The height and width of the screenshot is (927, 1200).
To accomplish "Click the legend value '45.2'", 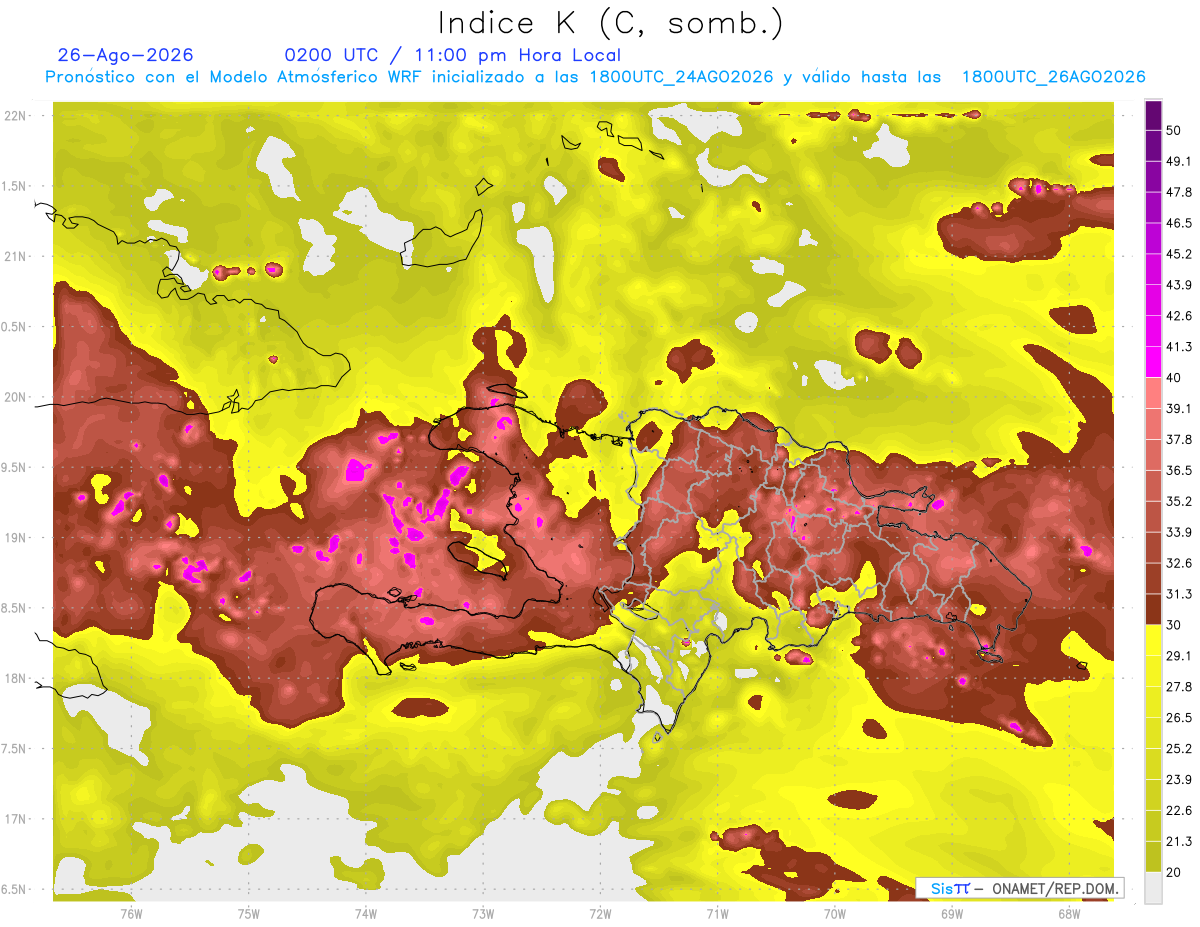I will [1178, 253].
